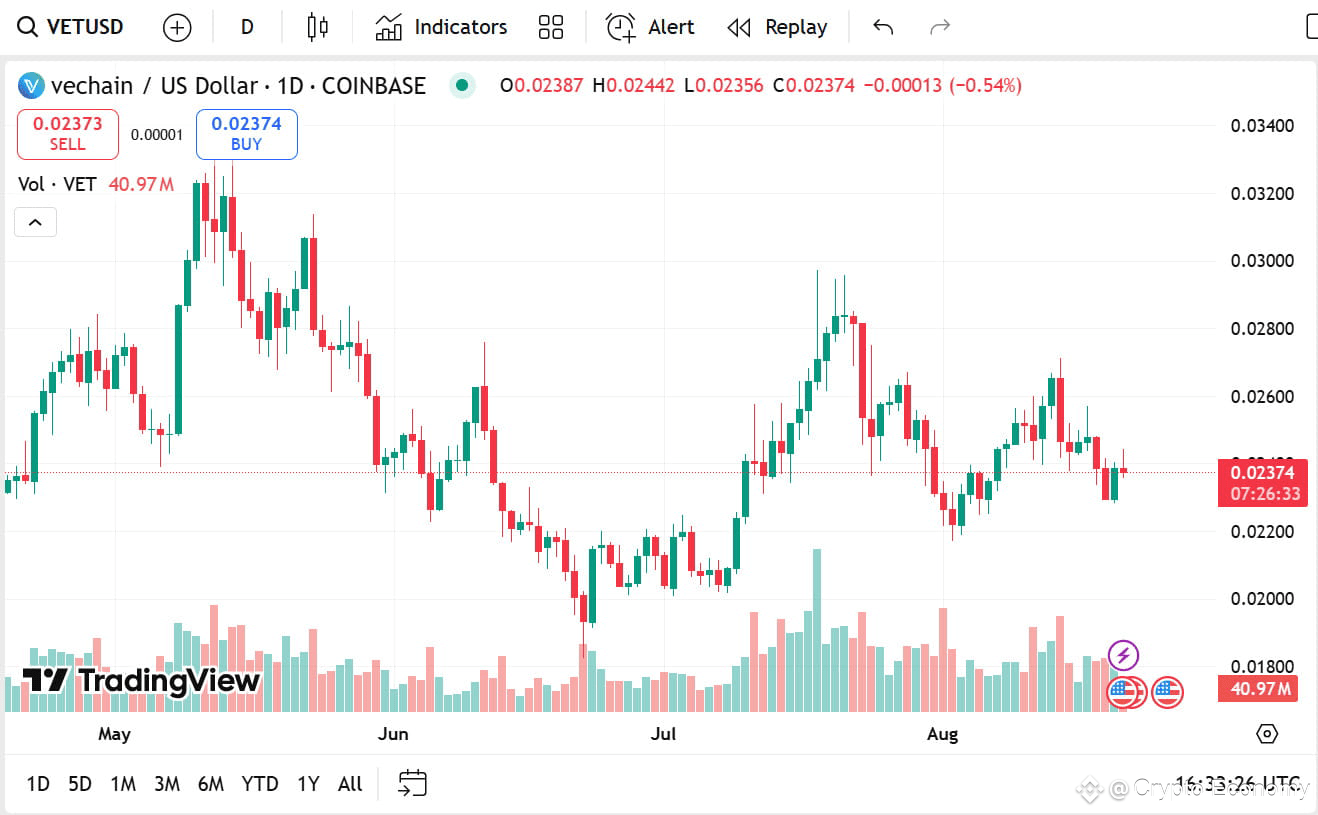Open the Indicators menu

pyautogui.click(x=441, y=27)
